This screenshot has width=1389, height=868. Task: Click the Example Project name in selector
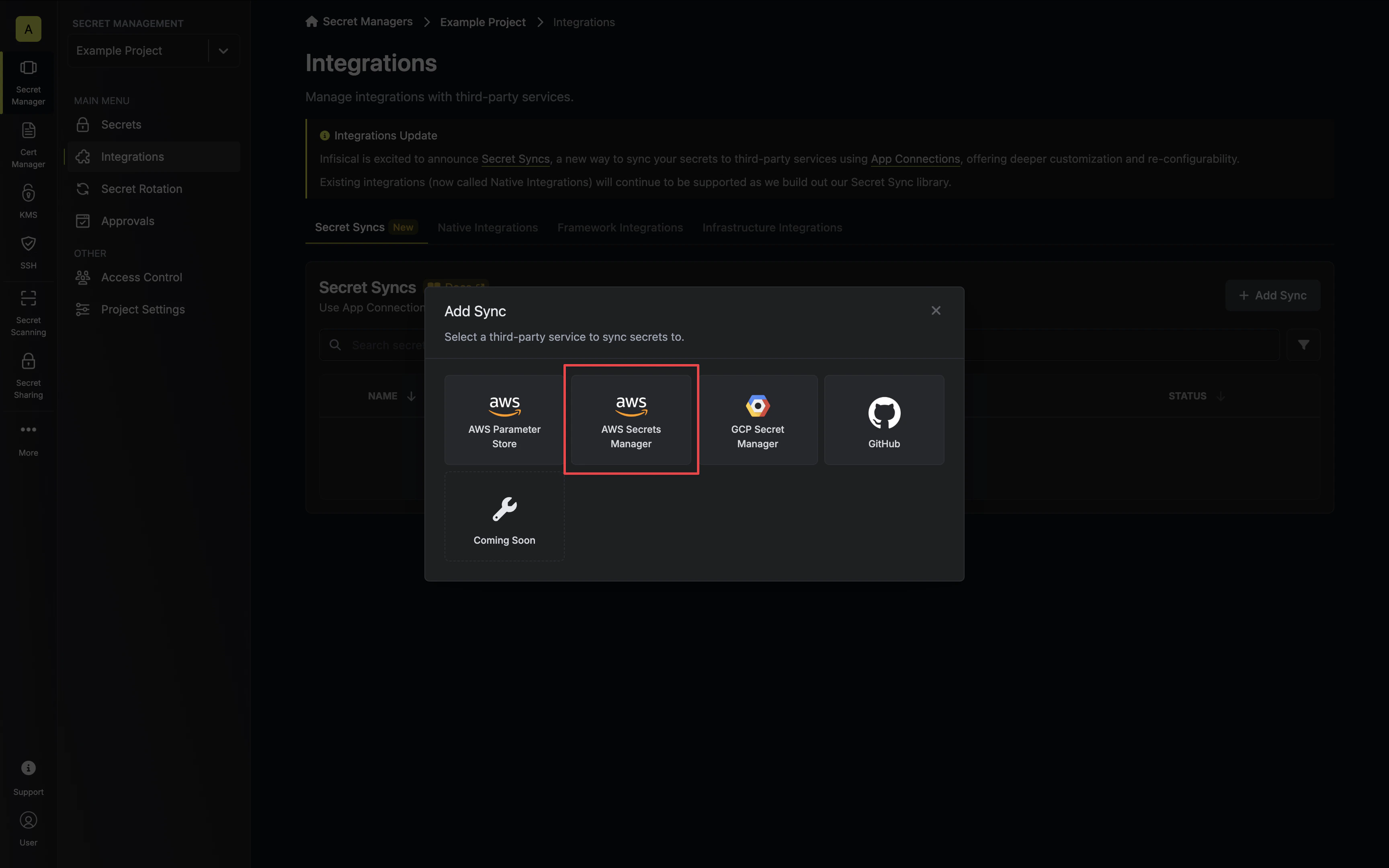click(x=119, y=51)
